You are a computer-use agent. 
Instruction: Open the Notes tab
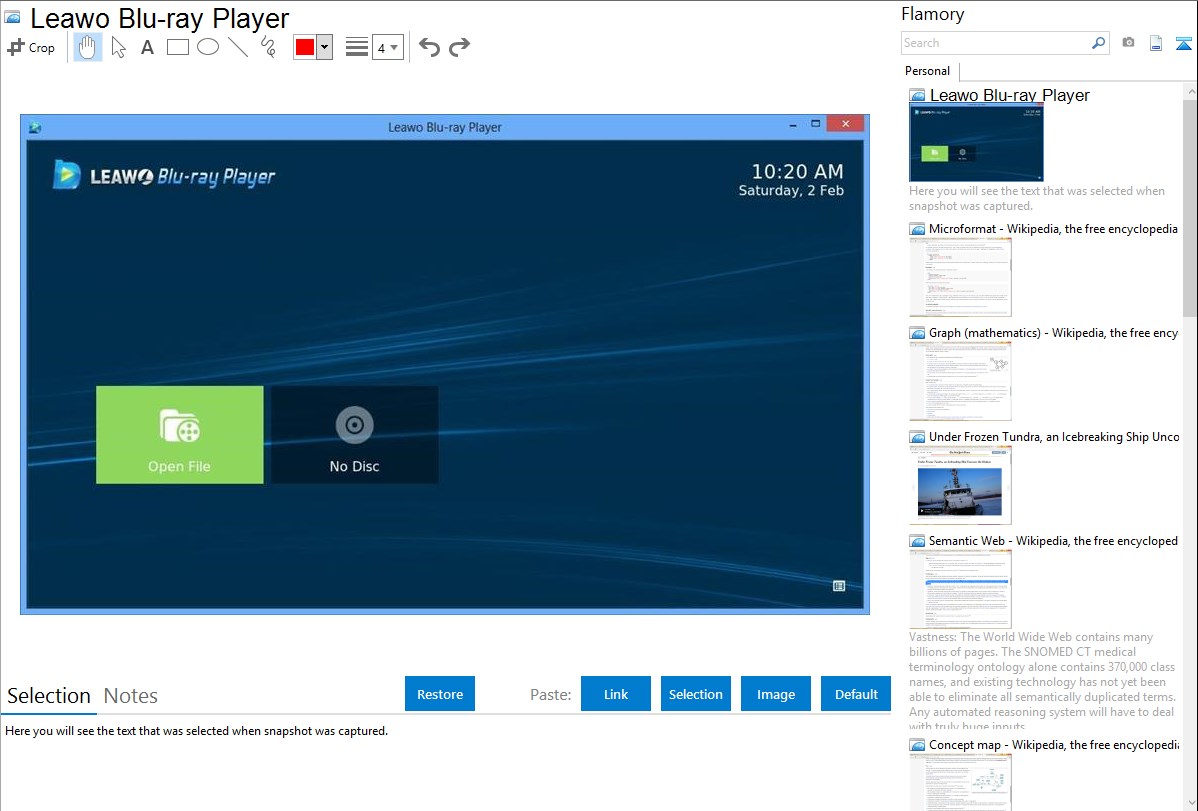pos(131,696)
